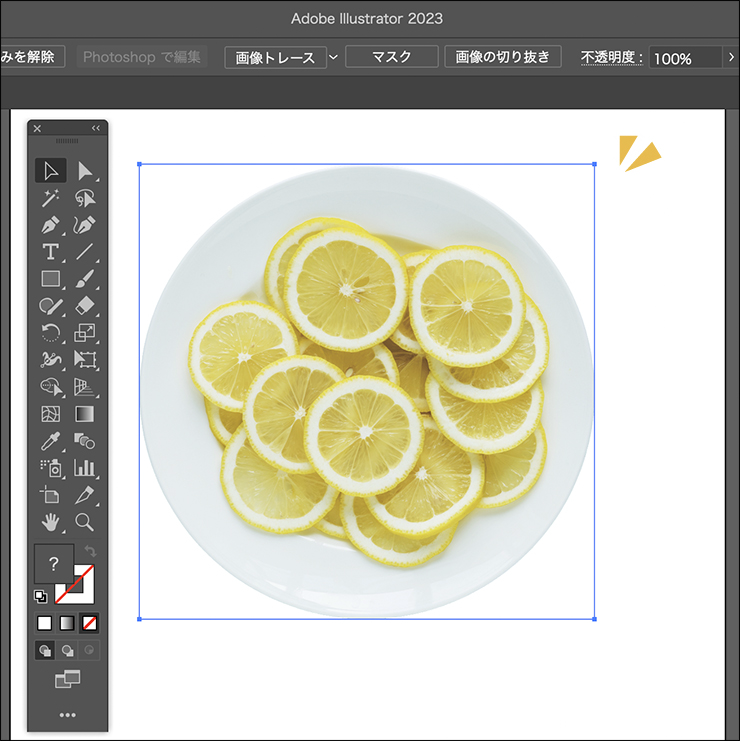The image size is (740, 741).
Task: Open the 画像トレース preset dropdown arrow
Action: pyautogui.click(x=334, y=57)
